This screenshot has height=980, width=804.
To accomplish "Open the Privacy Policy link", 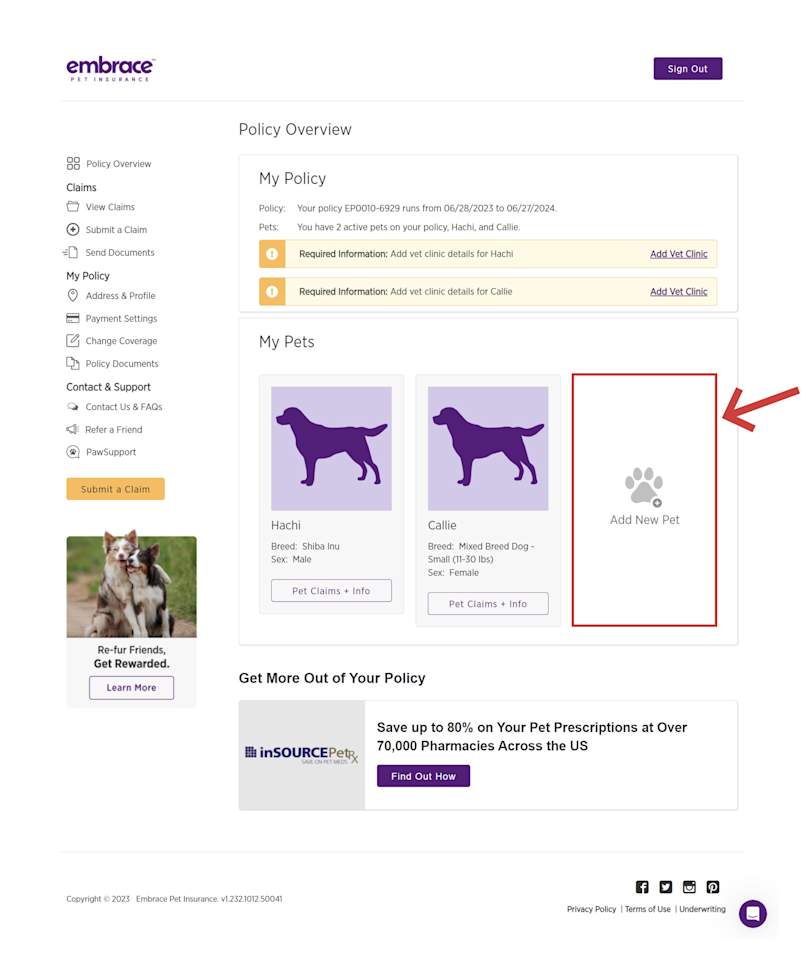I will pos(591,909).
